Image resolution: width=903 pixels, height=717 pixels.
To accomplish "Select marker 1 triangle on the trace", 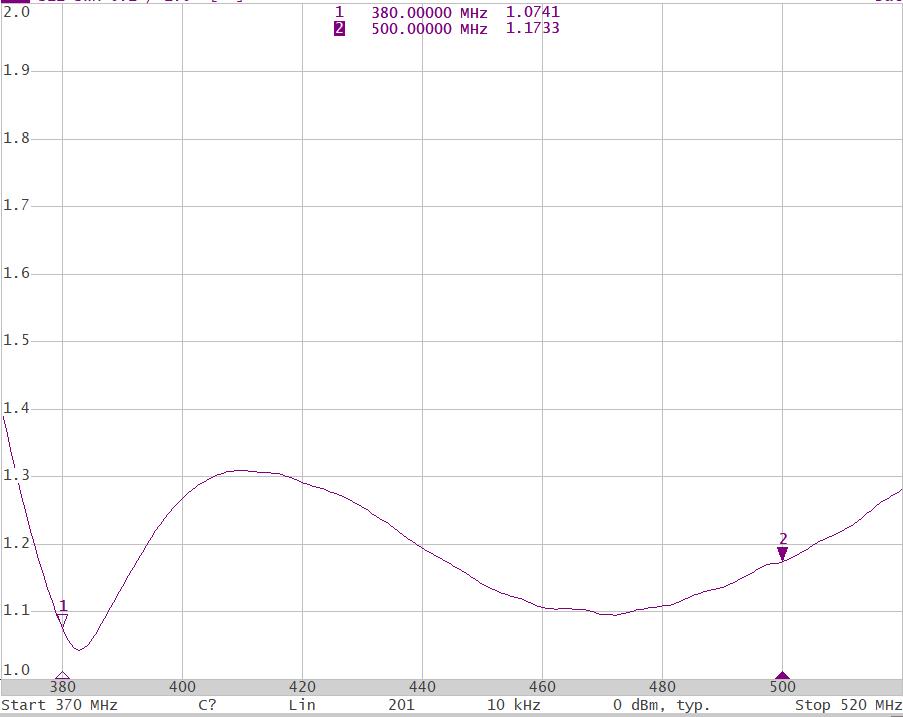I will (63, 619).
